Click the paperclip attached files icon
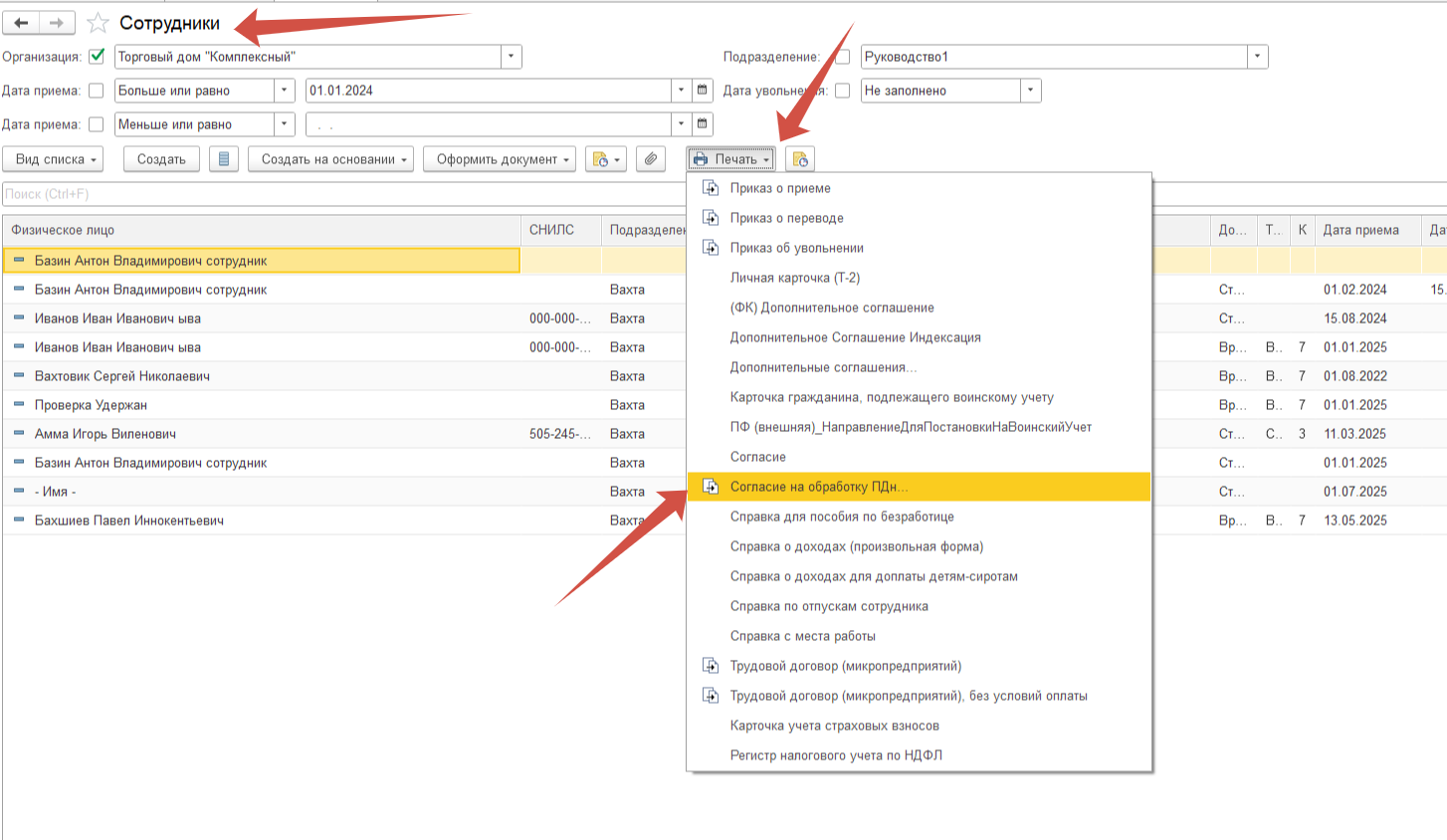 [x=650, y=159]
